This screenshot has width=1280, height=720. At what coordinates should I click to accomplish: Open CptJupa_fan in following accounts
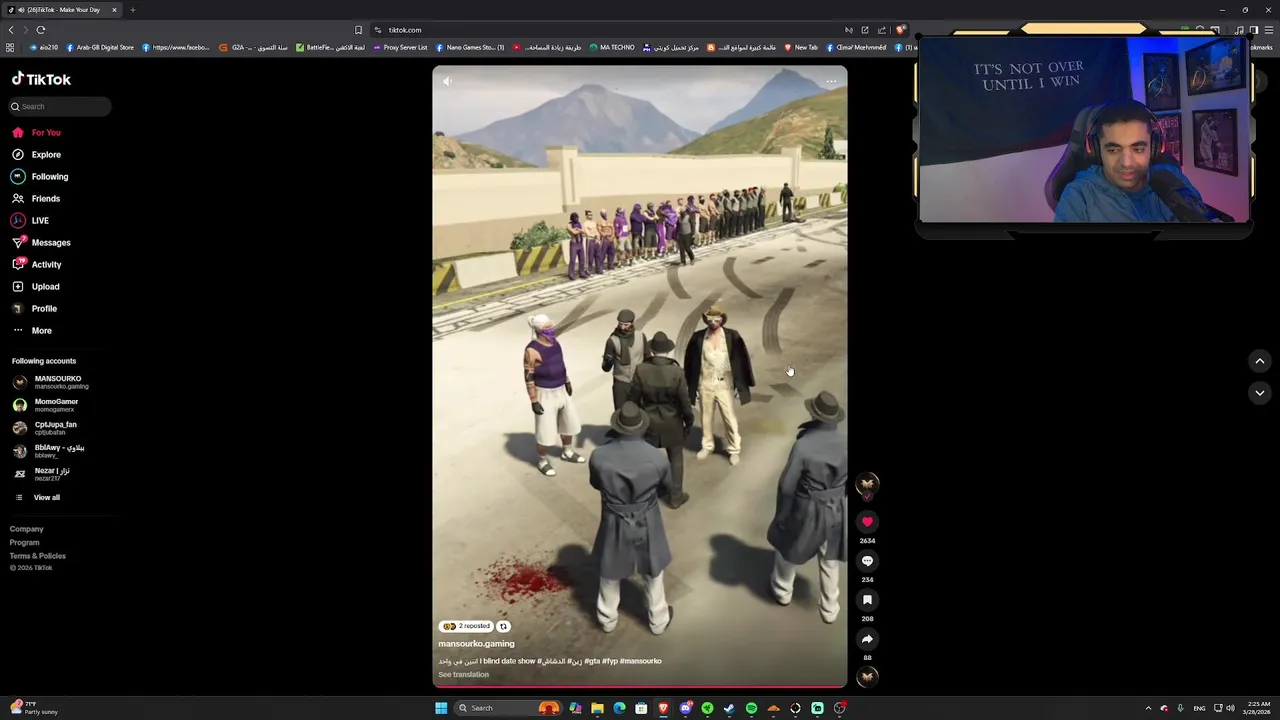point(45,428)
